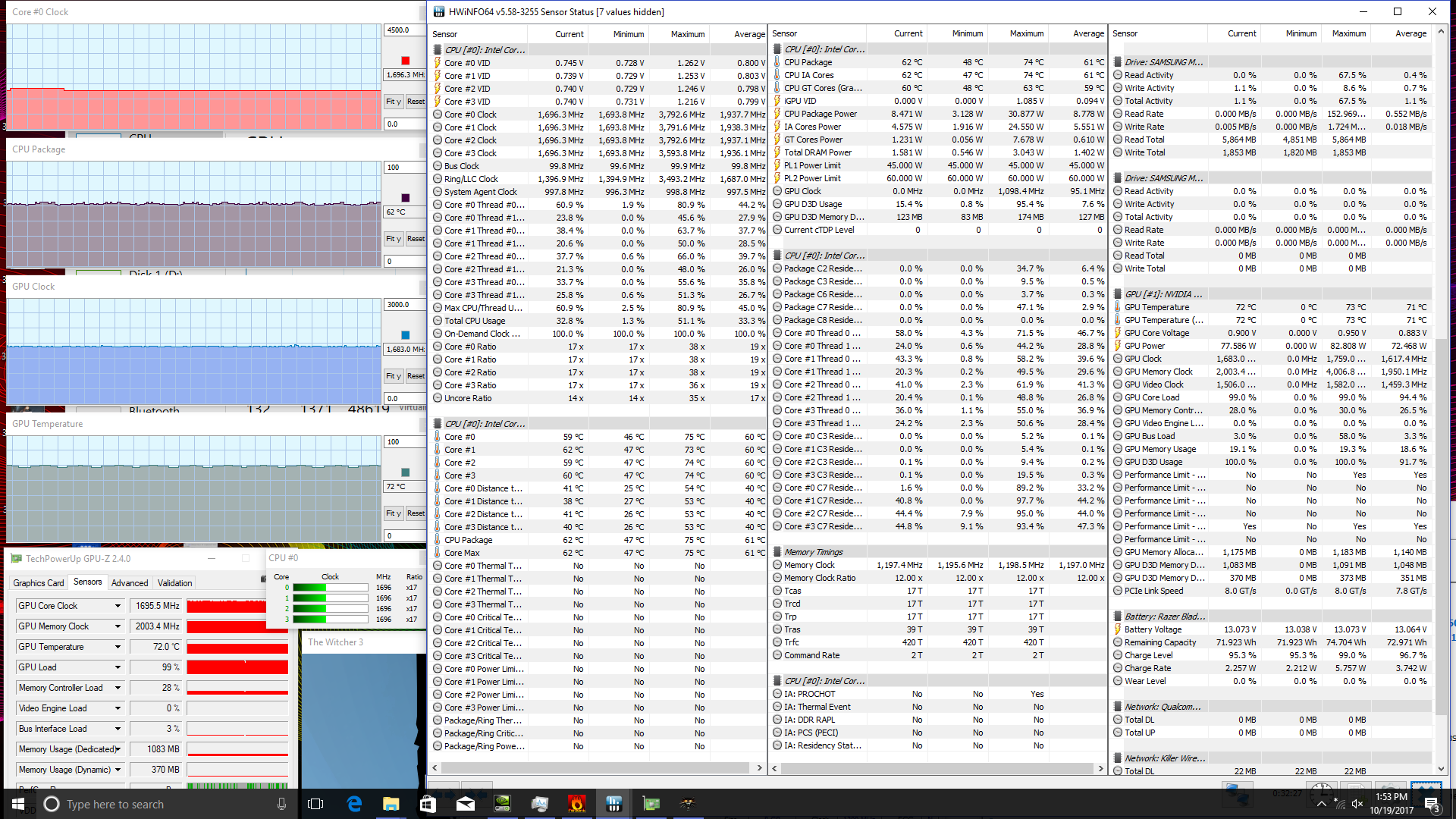Click Fit y in Core #0 Clock graph
This screenshot has width=1456, height=819.
393,102
